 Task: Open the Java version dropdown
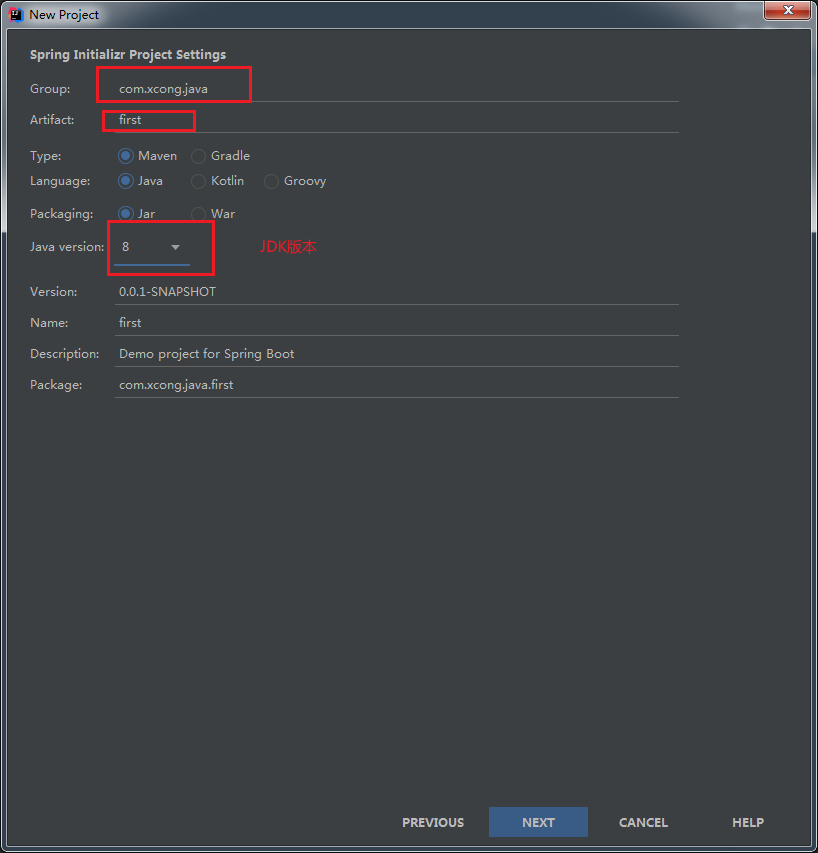[152, 248]
